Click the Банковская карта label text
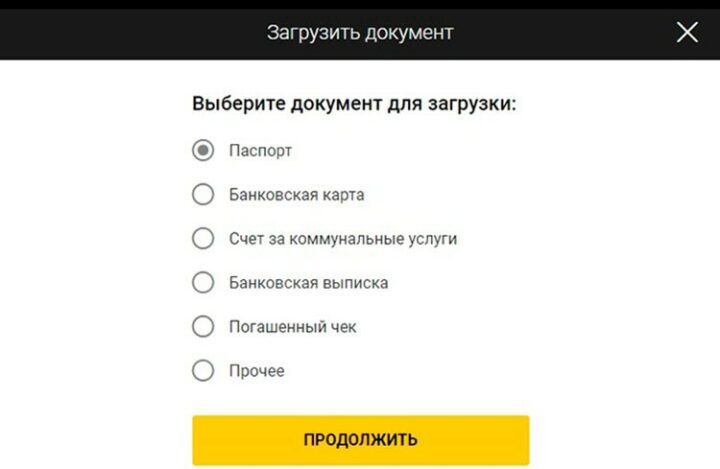The image size is (720, 469). 297,195
